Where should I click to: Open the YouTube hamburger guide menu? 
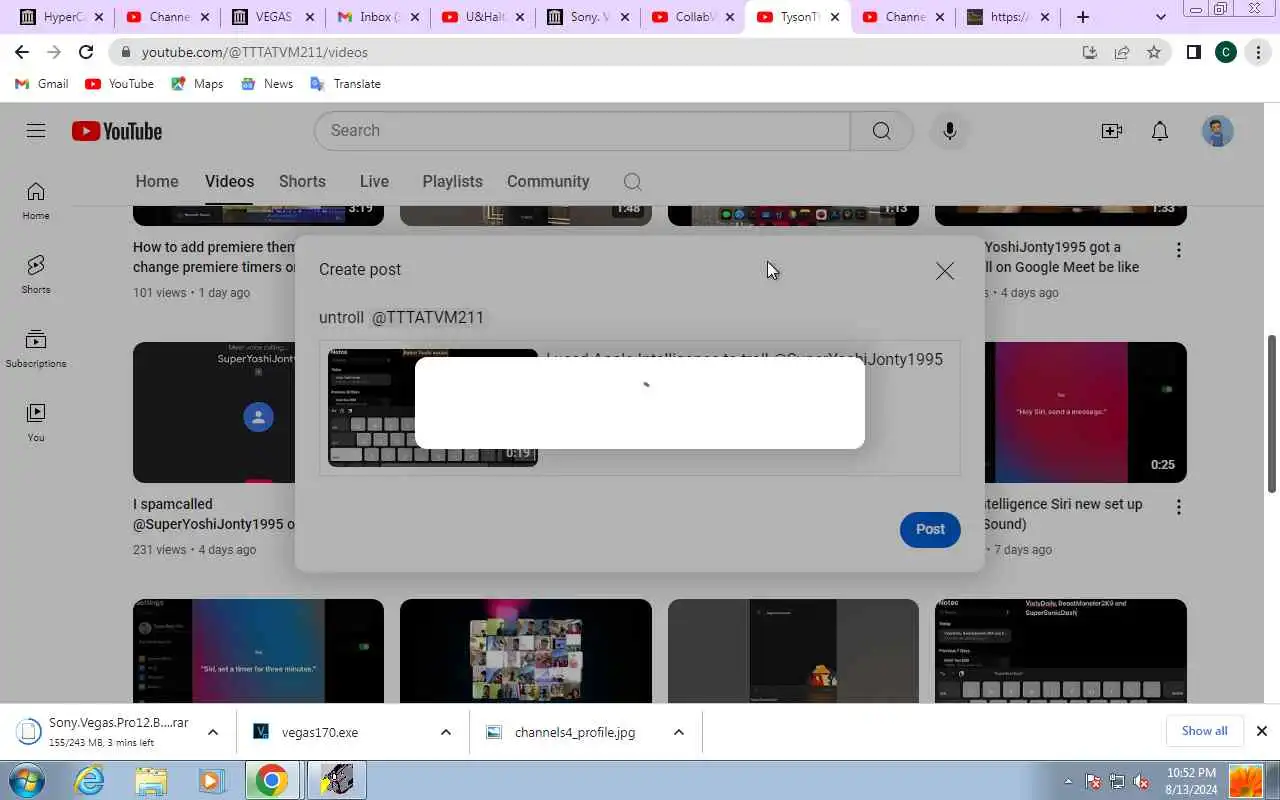point(36,130)
